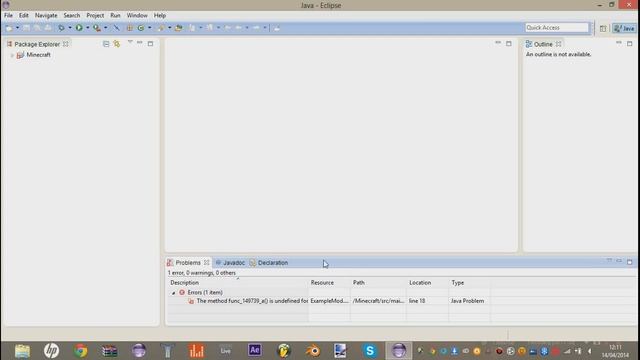Click the New file toolbar icon
The image size is (640, 360).
click(x=9, y=28)
